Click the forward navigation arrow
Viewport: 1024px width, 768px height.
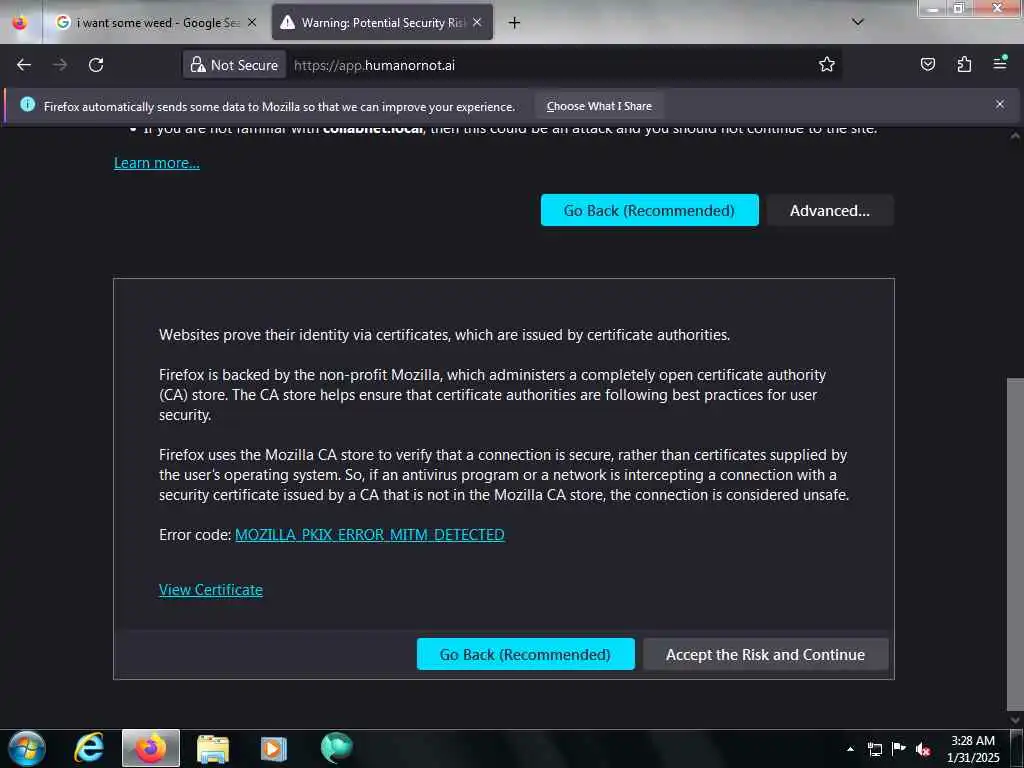tap(59, 65)
